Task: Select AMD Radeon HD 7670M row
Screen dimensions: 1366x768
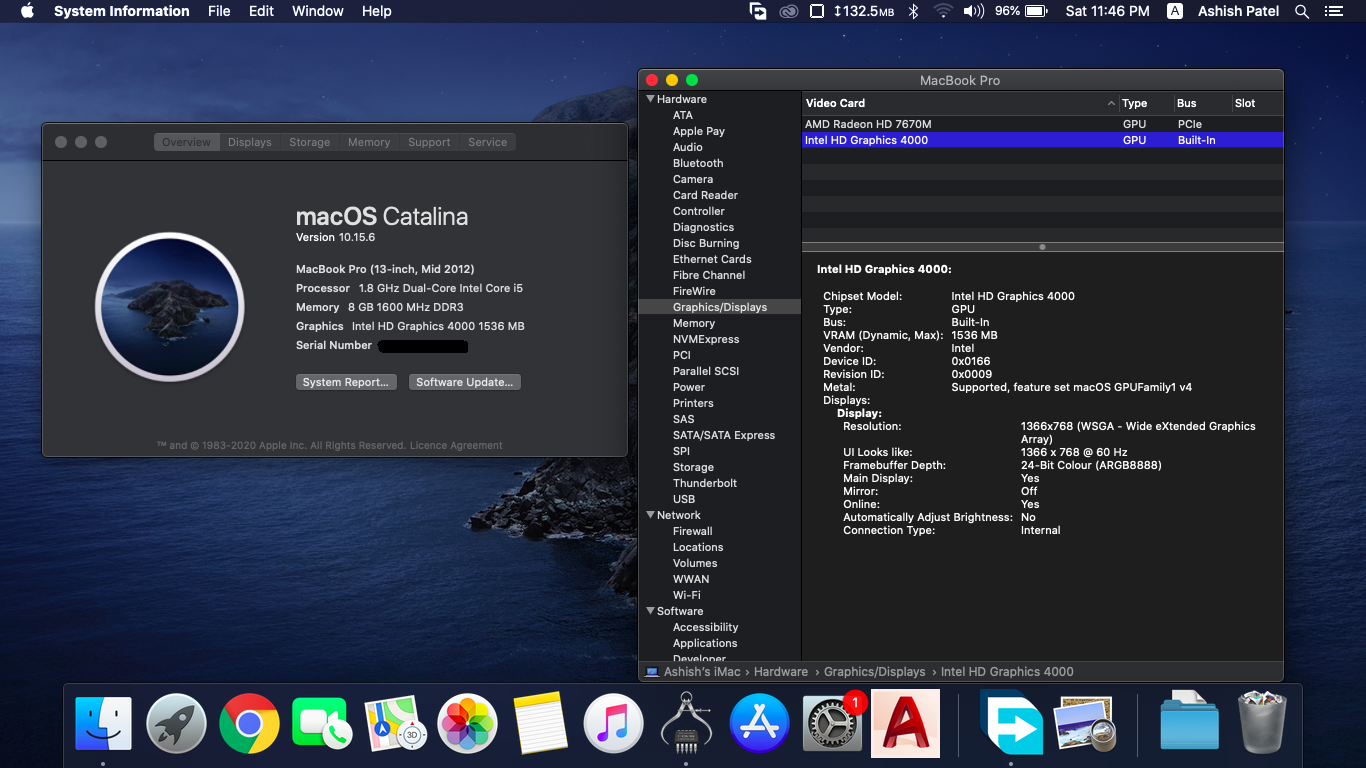Action: 1043,124
